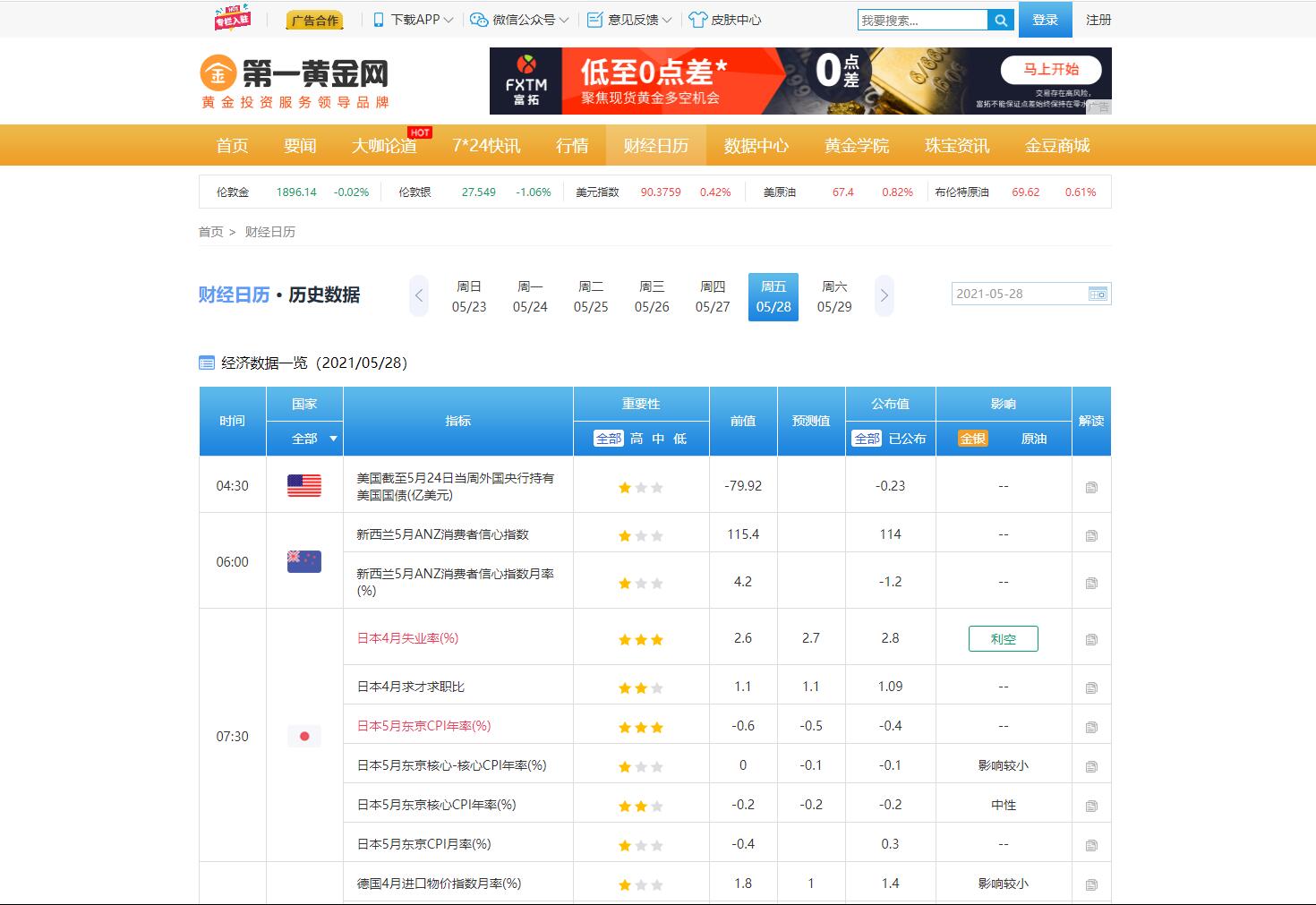Expand the 下载APP dropdown

tap(414, 20)
